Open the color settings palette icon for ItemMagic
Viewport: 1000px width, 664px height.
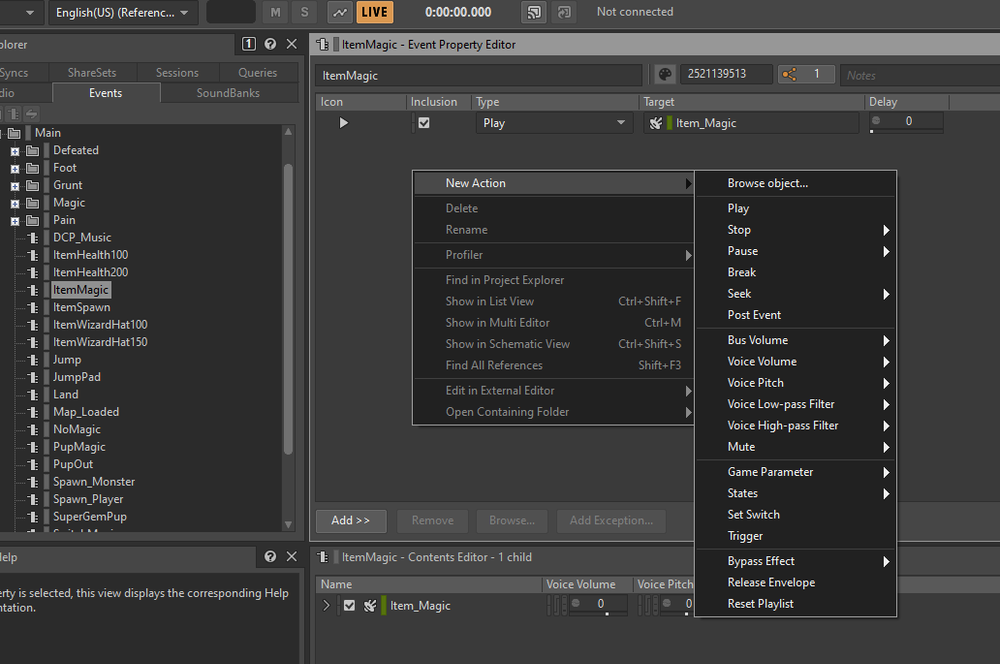[x=664, y=74]
